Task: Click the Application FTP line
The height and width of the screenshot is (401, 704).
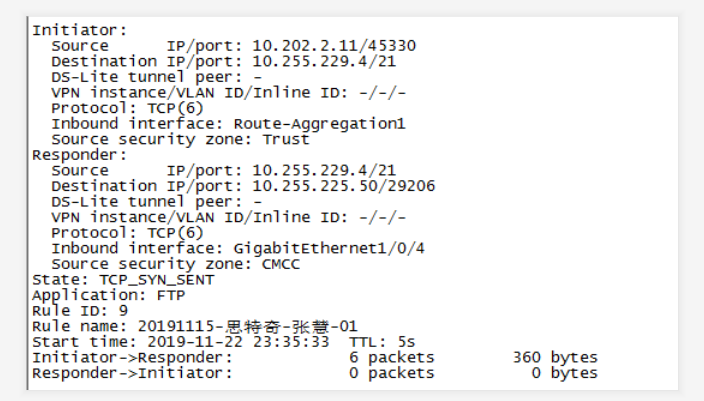Action: tap(109, 295)
